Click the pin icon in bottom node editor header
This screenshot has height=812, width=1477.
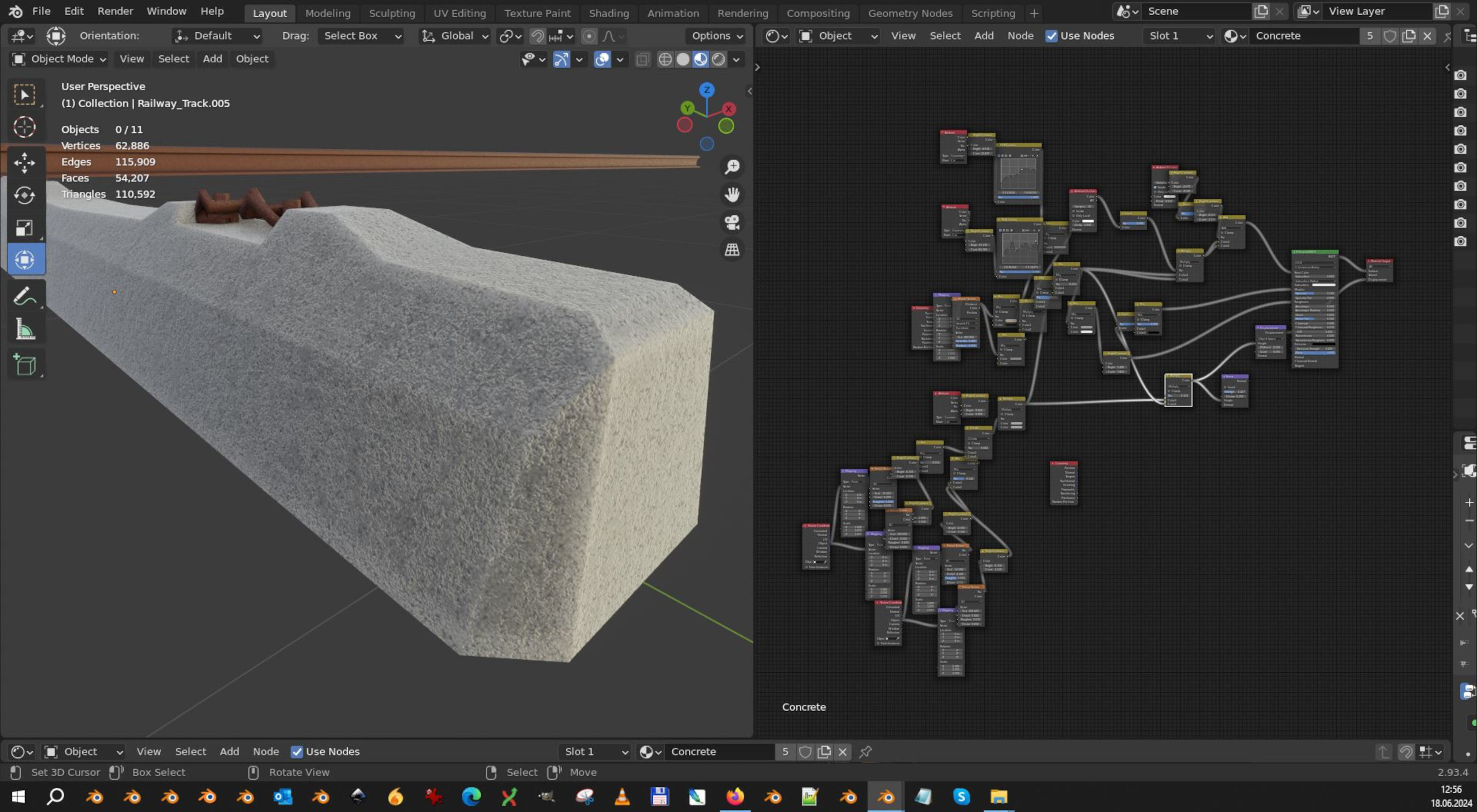pyautogui.click(x=866, y=751)
